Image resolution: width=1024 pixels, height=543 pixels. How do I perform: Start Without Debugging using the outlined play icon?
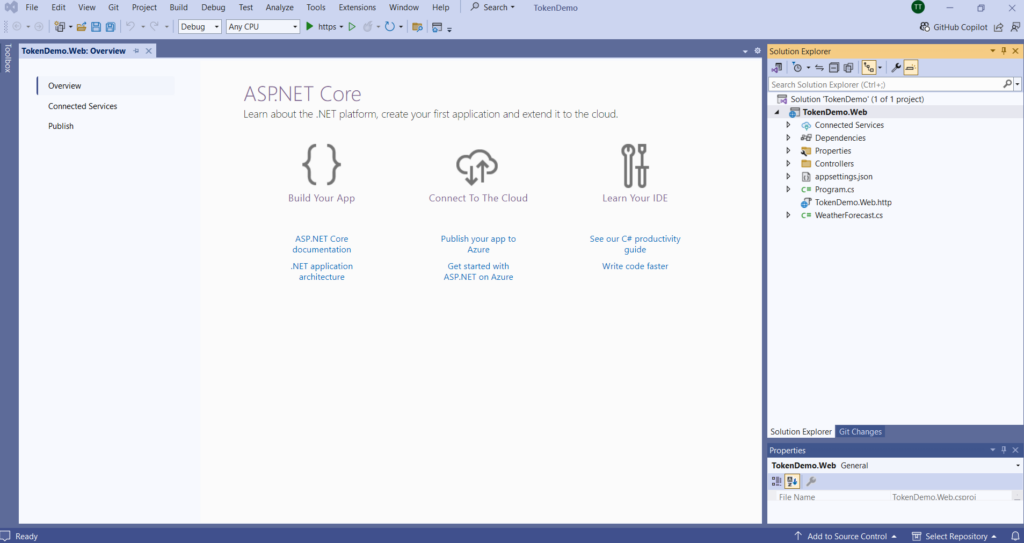point(352,27)
